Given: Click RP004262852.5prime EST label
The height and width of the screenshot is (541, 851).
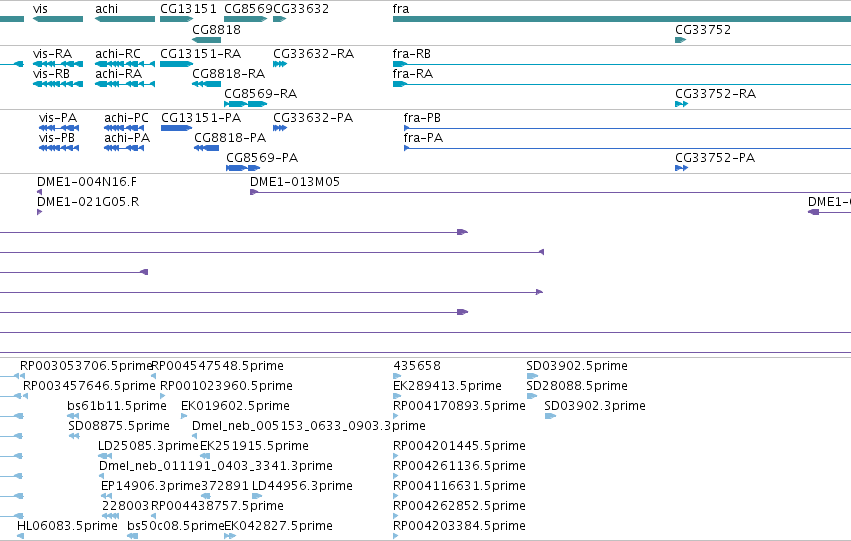Looking at the screenshot, I should tap(459, 506).
